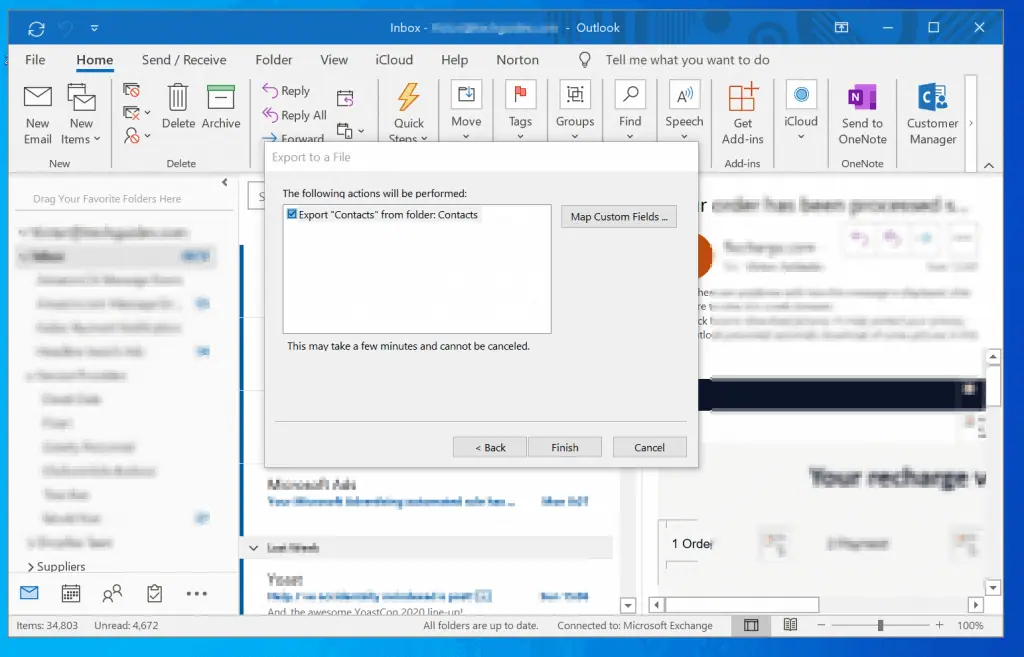
Task: Click the zoom out minus button
Action: point(821,625)
